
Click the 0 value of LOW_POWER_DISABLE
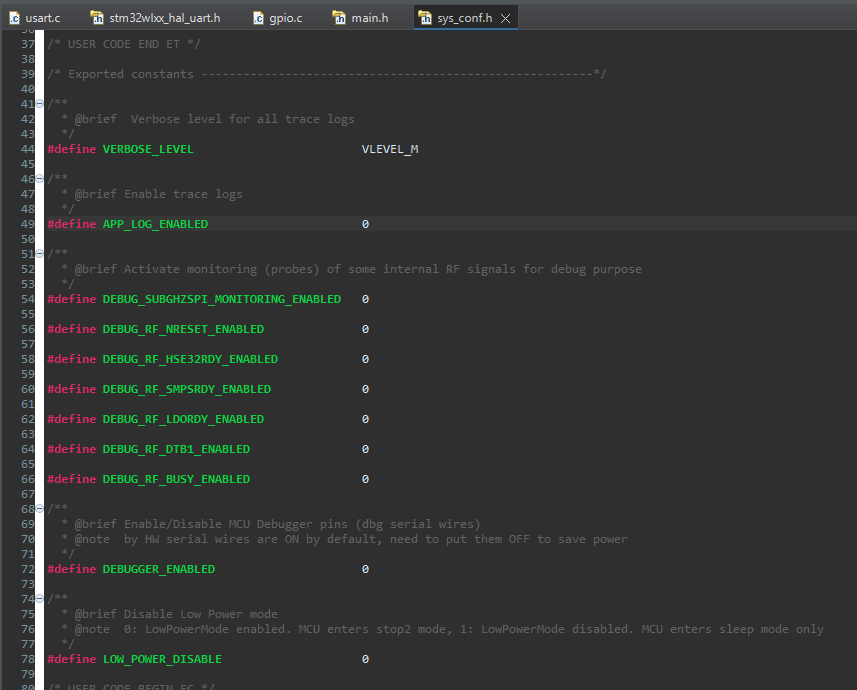[365, 659]
